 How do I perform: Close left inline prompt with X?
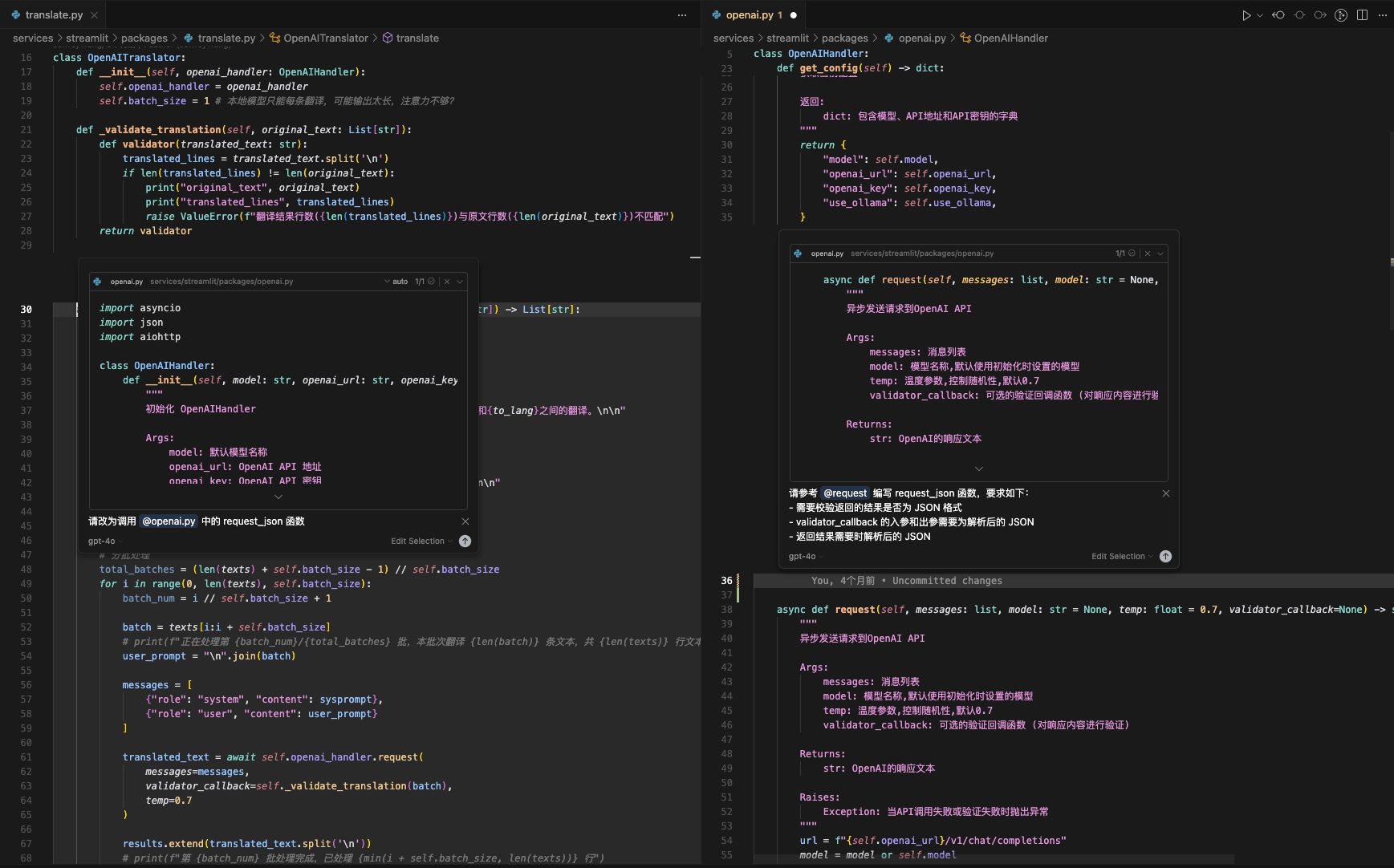[465, 521]
